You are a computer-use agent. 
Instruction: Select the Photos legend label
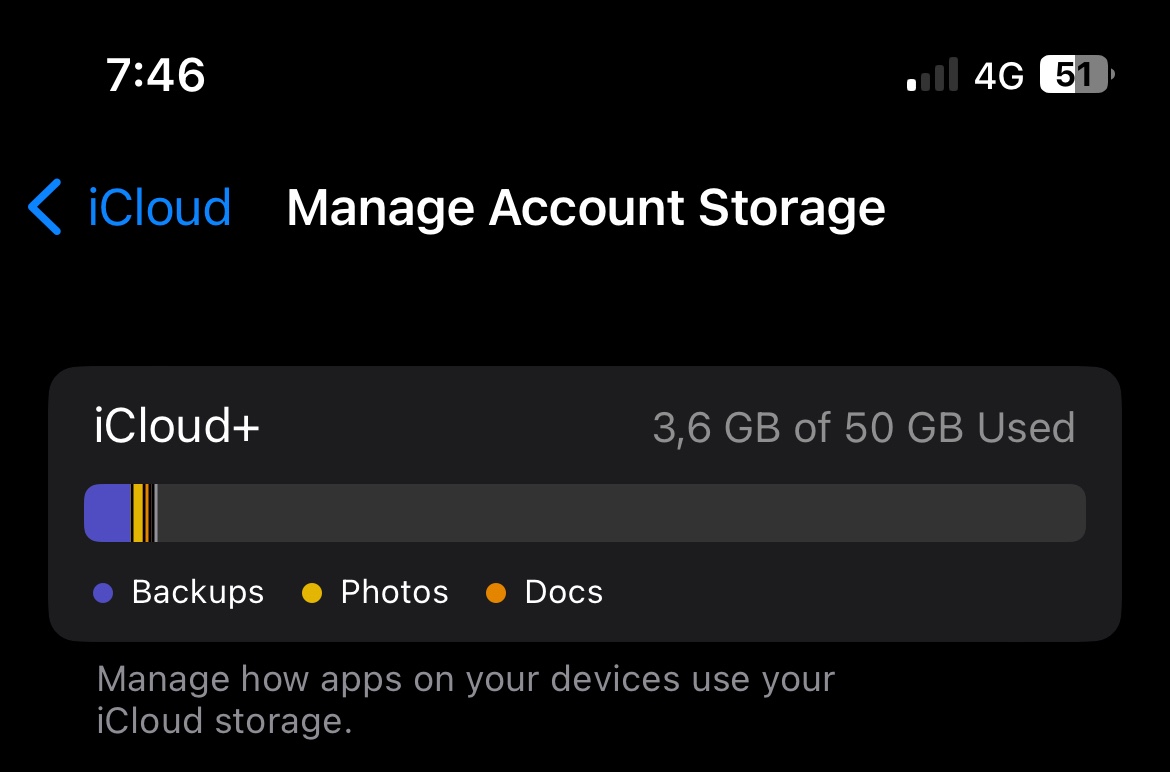(395, 592)
